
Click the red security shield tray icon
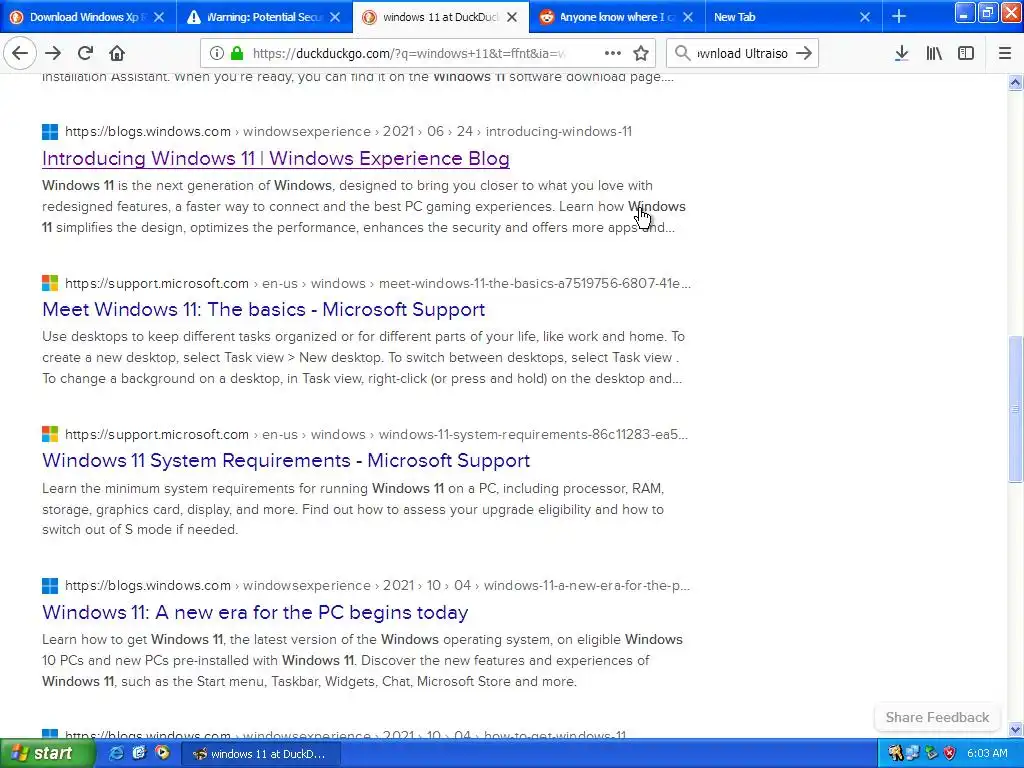coord(950,754)
